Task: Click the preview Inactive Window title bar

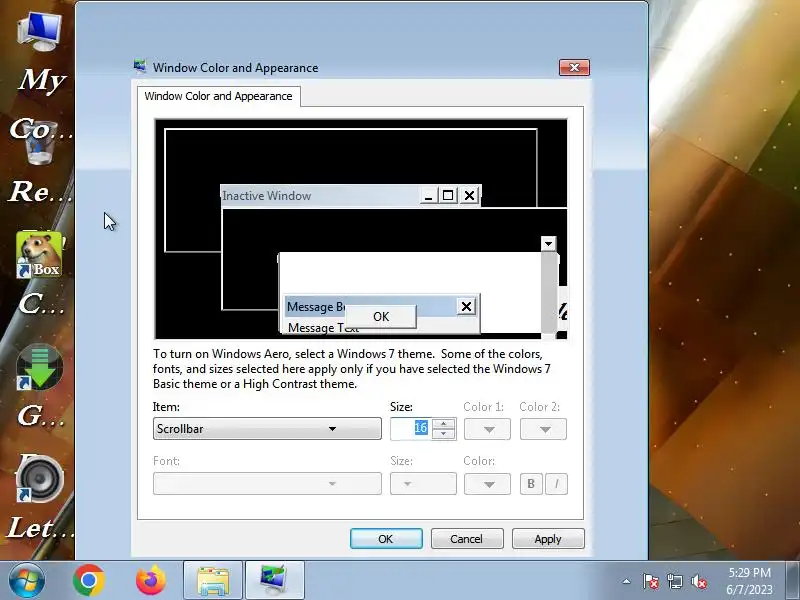Action: (319, 195)
